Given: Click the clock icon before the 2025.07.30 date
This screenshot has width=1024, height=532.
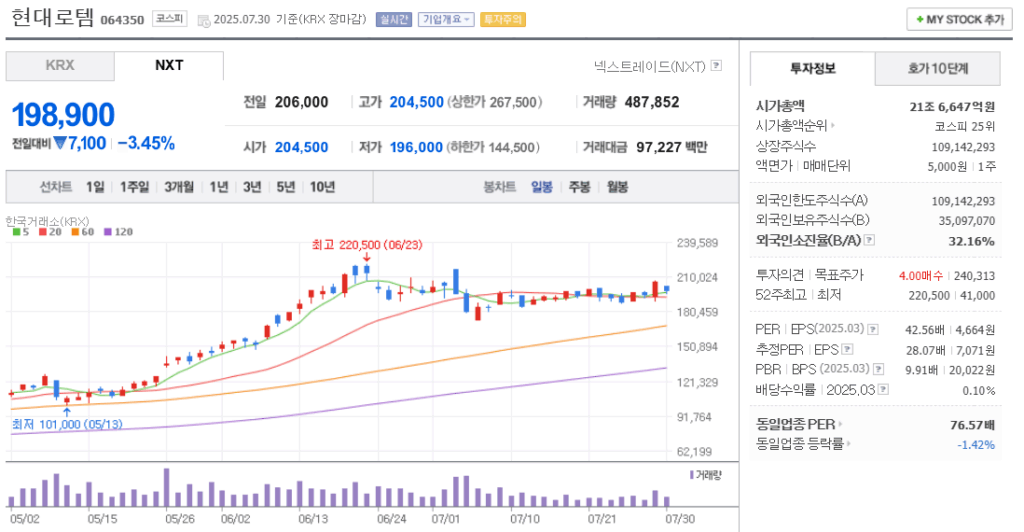Looking at the screenshot, I should [x=203, y=20].
